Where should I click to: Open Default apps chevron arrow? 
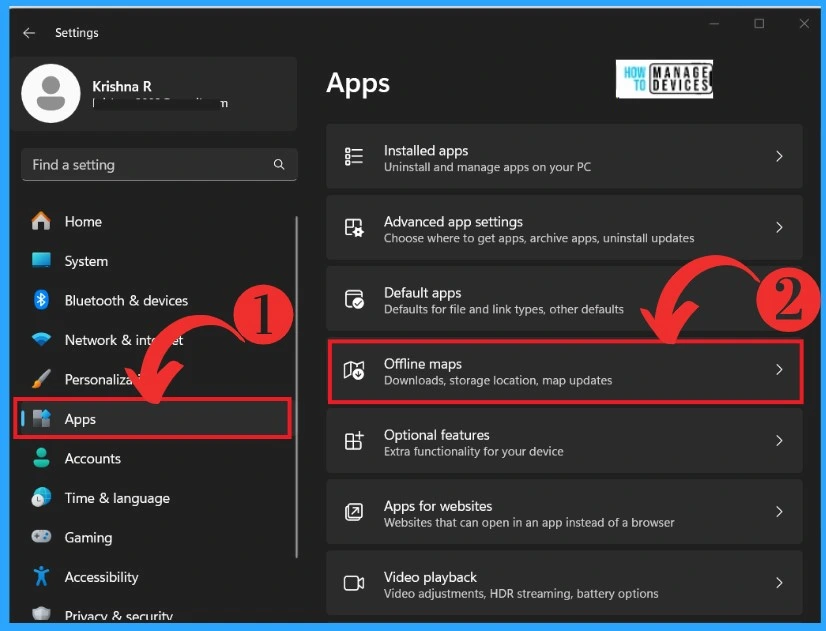779,299
